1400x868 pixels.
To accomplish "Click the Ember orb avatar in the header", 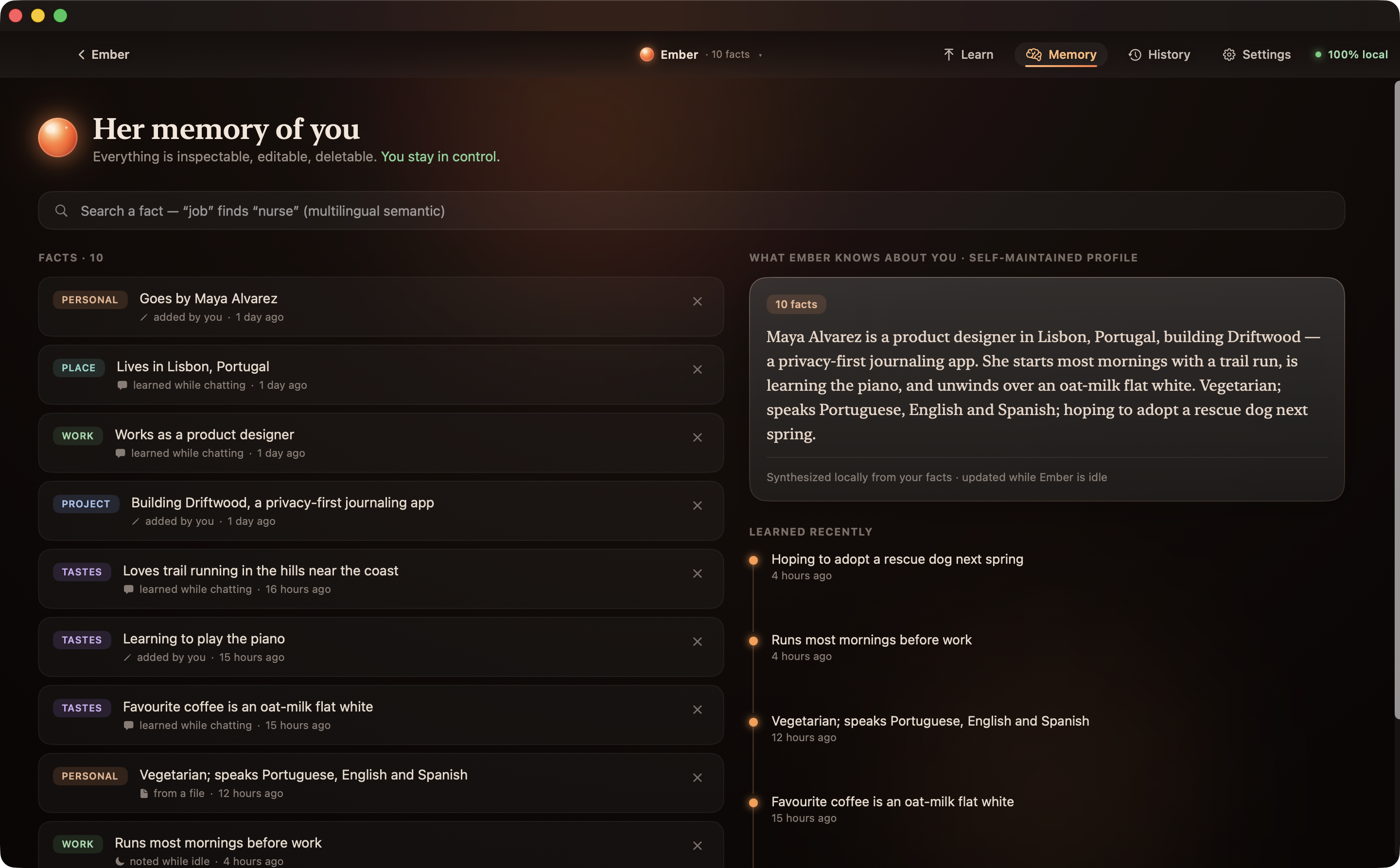I will (647, 54).
